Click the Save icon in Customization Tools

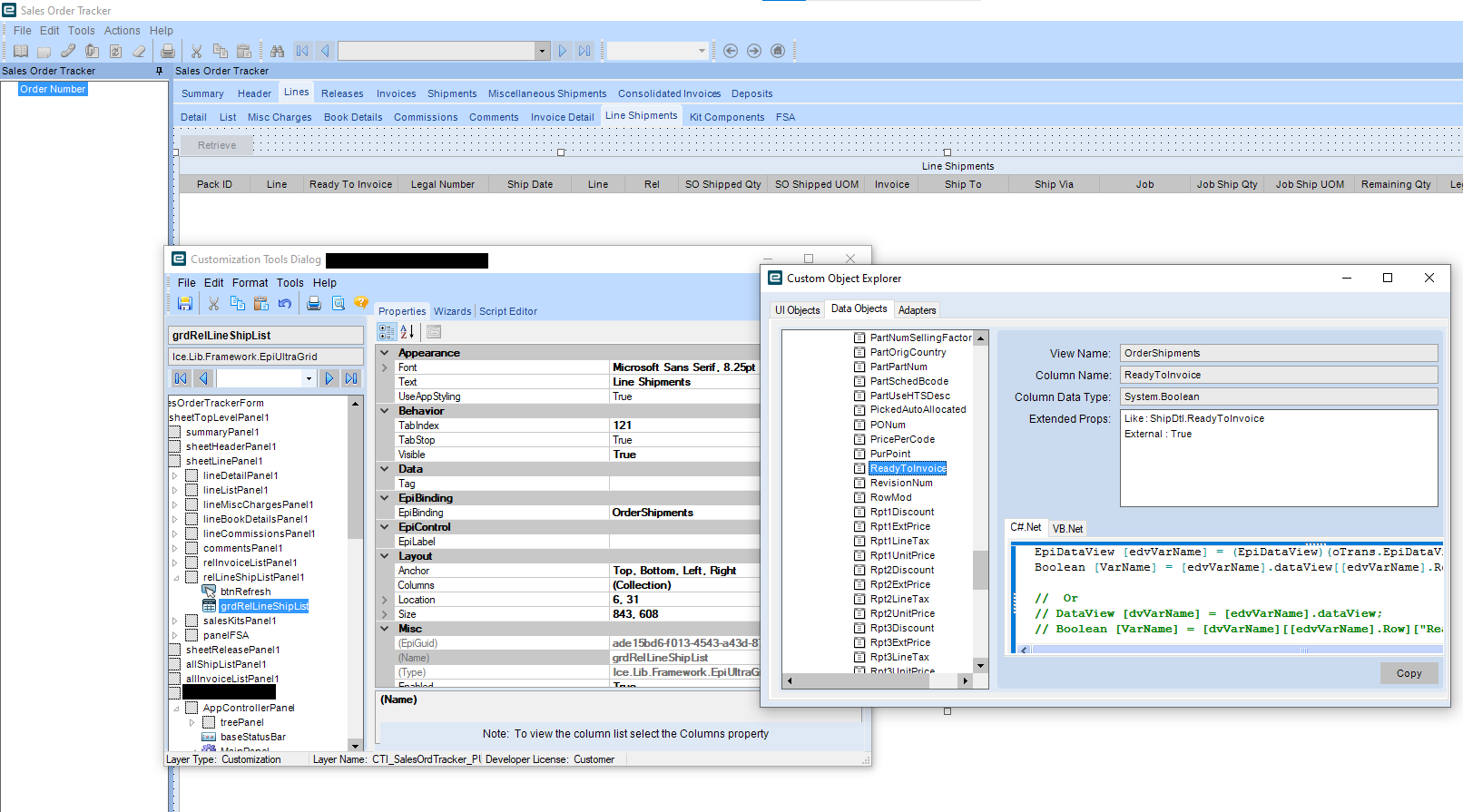(185, 304)
